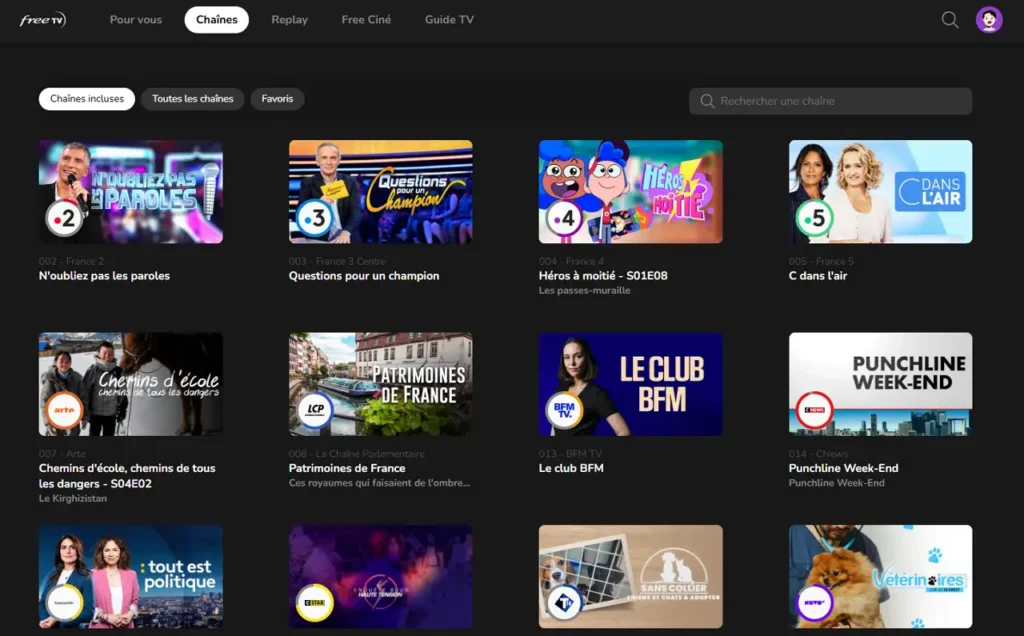Click the France 5 channel logo
The height and width of the screenshot is (636, 1024).
click(x=813, y=217)
